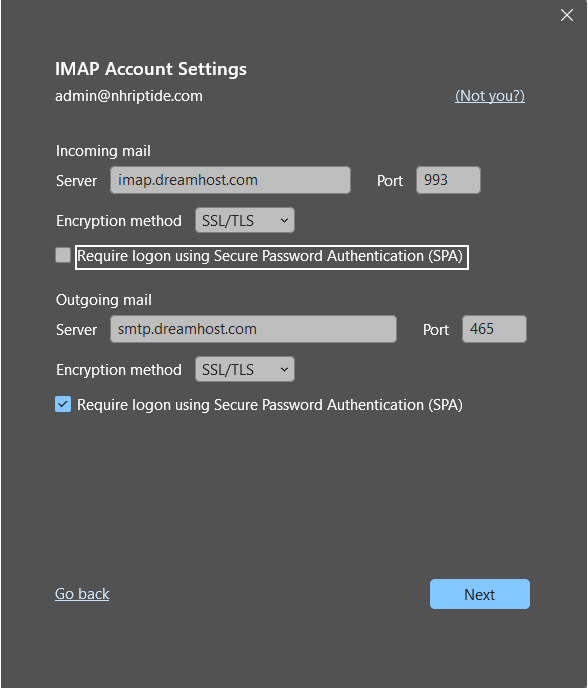Uncheck SPA checkbox for outgoing mail
The width and height of the screenshot is (588, 688).
click(63, 404)
